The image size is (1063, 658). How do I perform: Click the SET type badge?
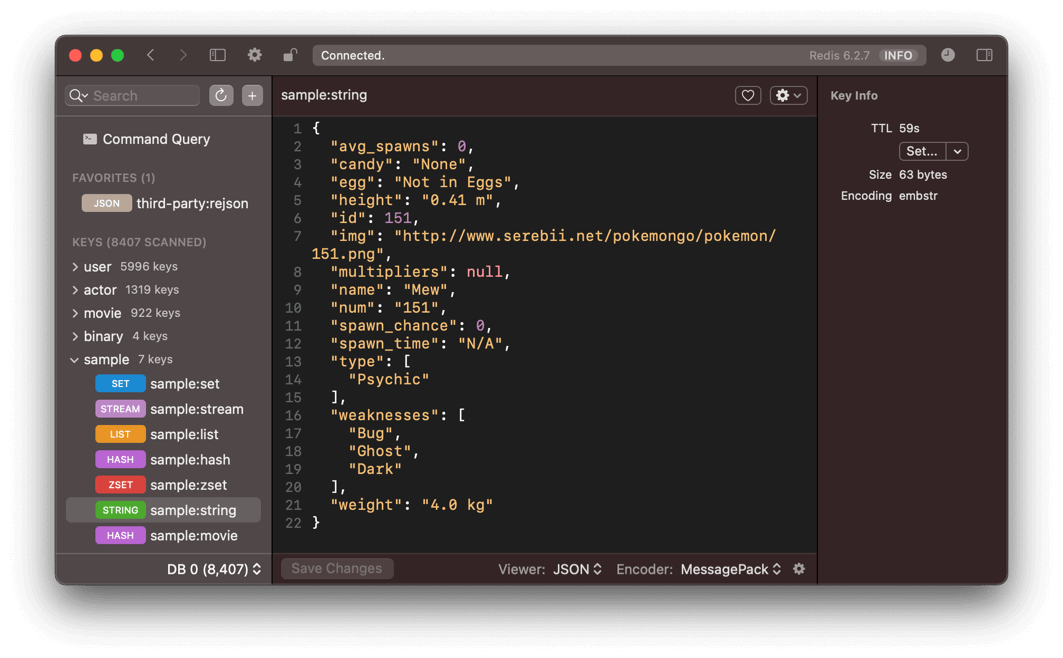click(x=120, y=384)
